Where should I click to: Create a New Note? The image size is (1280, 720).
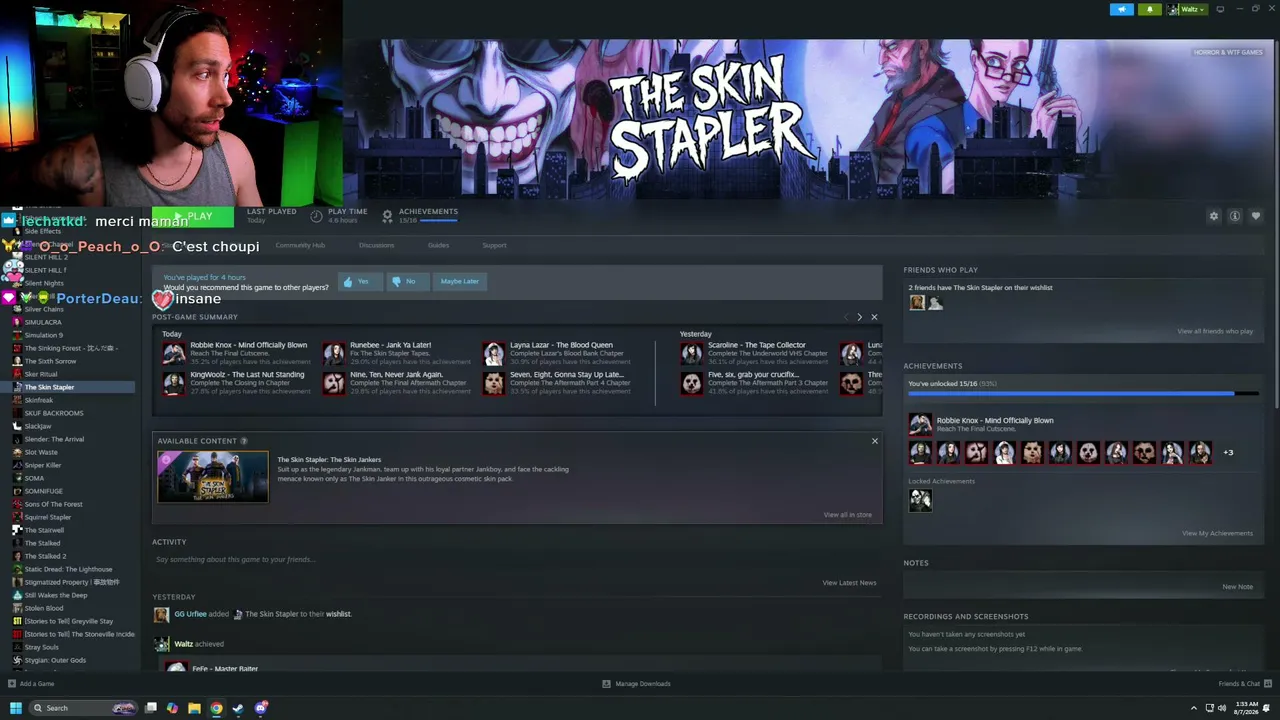[x=1237, y=587]
